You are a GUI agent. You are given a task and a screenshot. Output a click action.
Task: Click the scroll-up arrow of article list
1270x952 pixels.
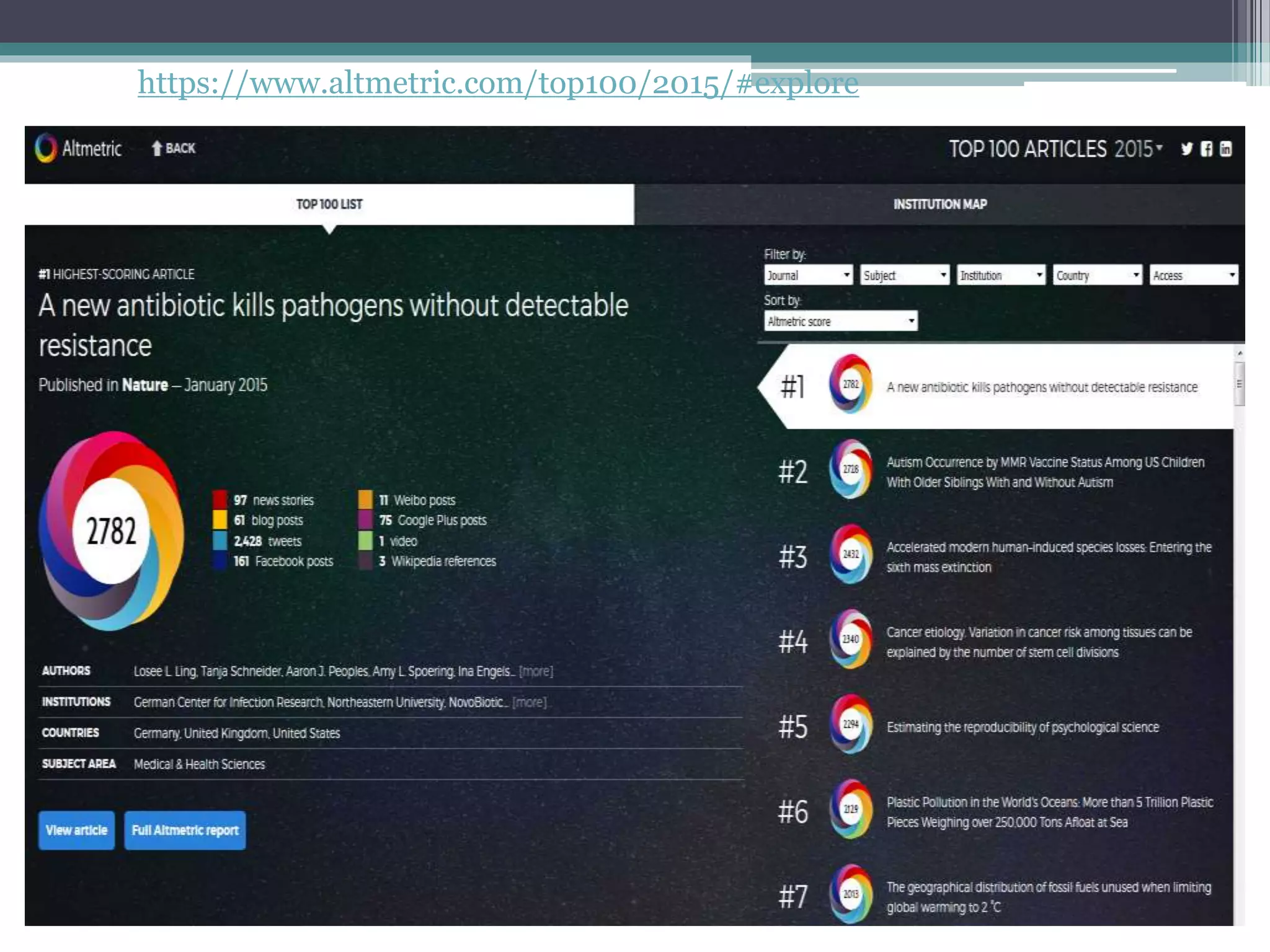(x=1240, y=353)
